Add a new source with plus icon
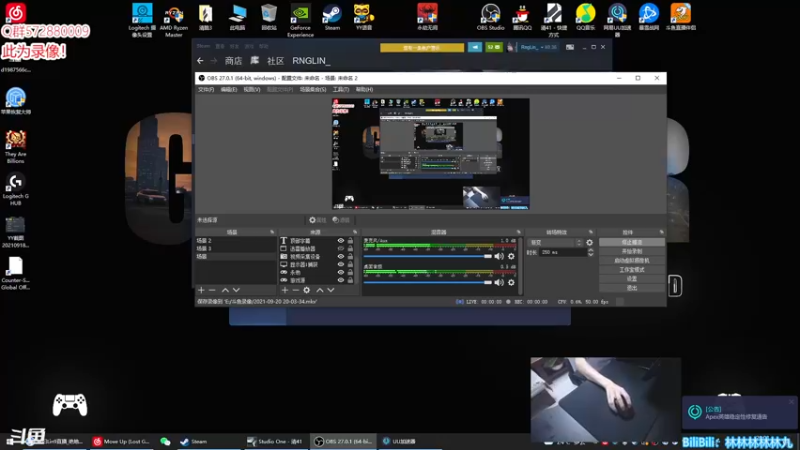 click(x=285, y=290)
